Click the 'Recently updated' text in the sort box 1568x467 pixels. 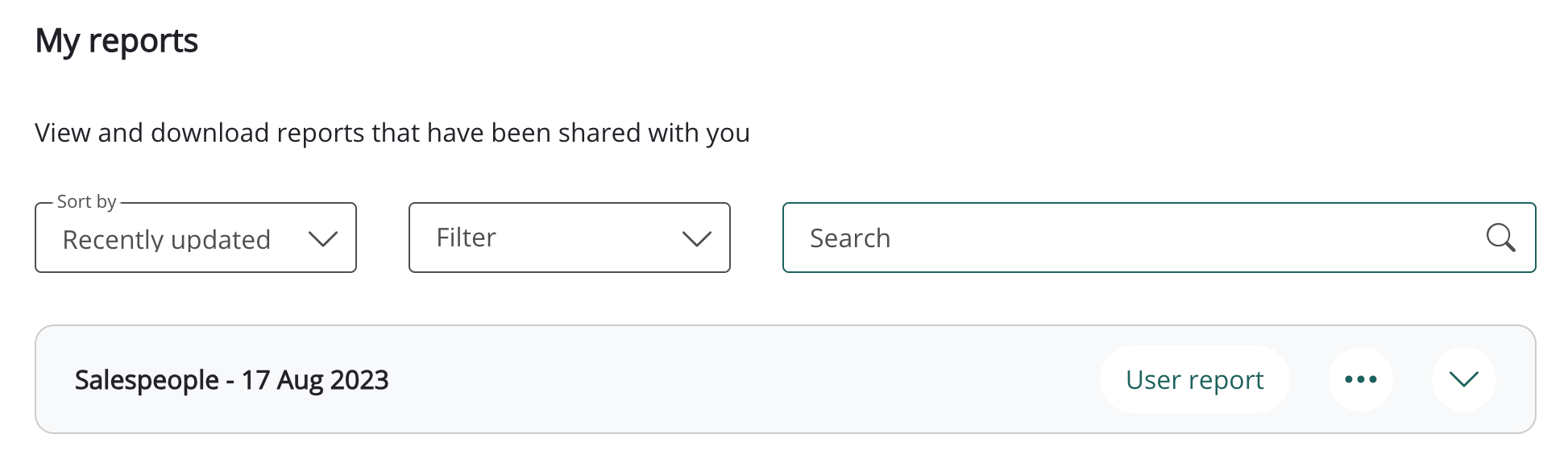pyautogui.click(x=166, y=240)
